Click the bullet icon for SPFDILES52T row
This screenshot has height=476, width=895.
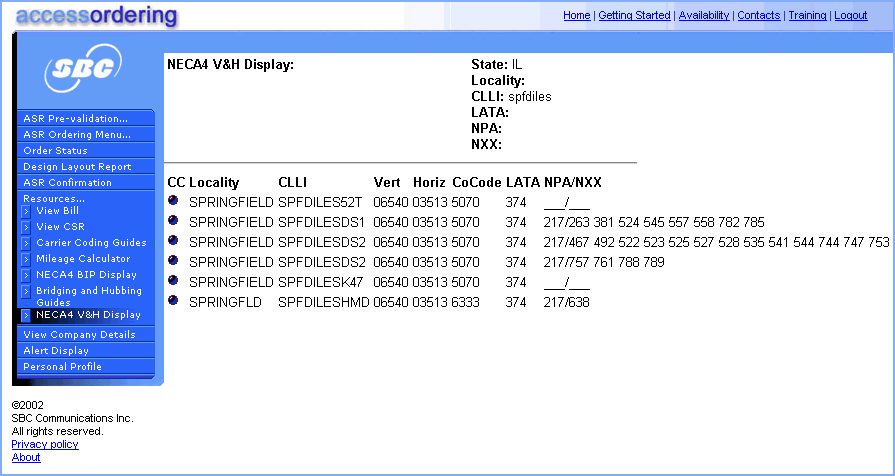pos(174,201)
